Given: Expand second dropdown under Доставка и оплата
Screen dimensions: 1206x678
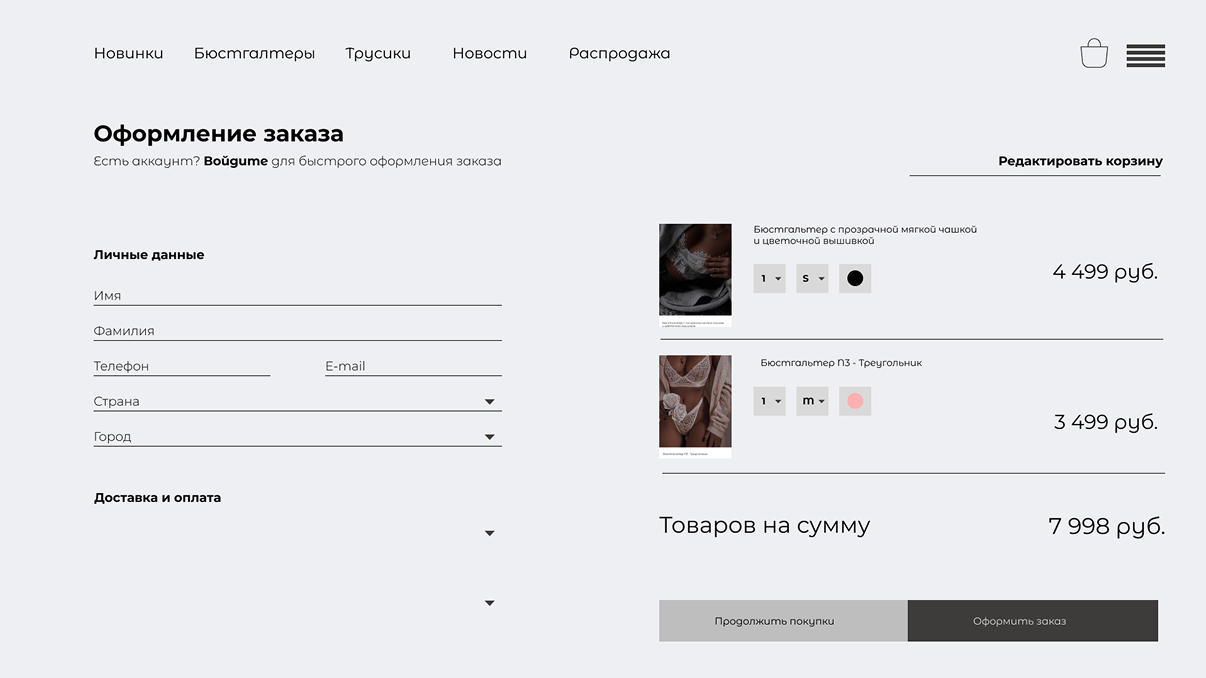Looking at the screenshot, I should pos(489,603).
